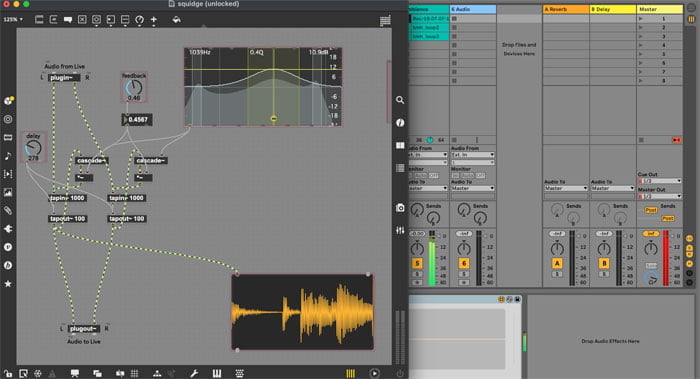The height and width of the screenshot is (379, 700).
Task: Click the lower Post button on Master sends
Action: [668, 218]
